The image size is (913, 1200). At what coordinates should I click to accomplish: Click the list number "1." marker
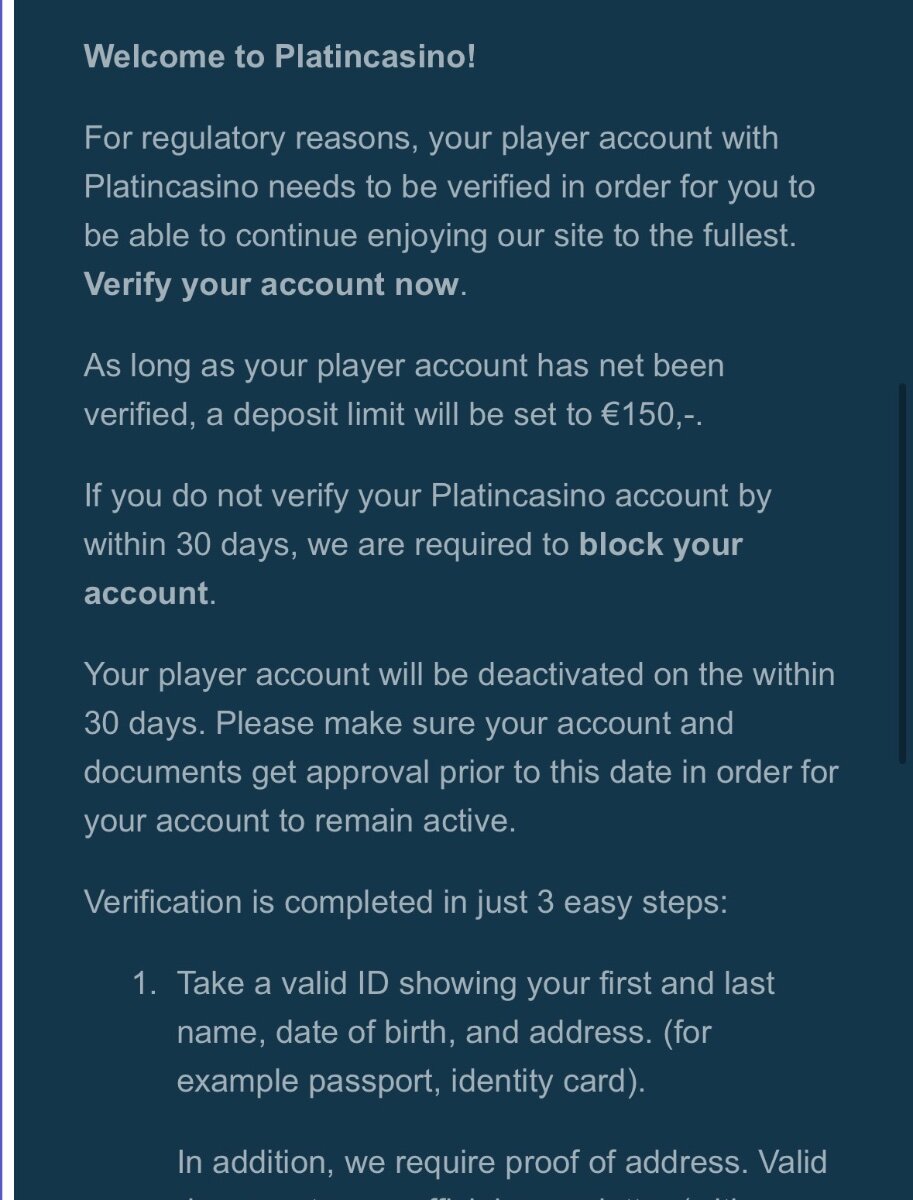click(x=145, y=984)
